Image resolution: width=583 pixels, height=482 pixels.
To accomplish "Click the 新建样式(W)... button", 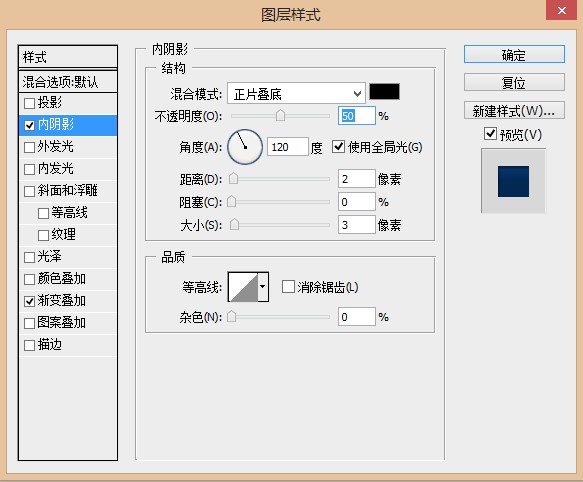I will pyautogui.click(x=514, y=110).
